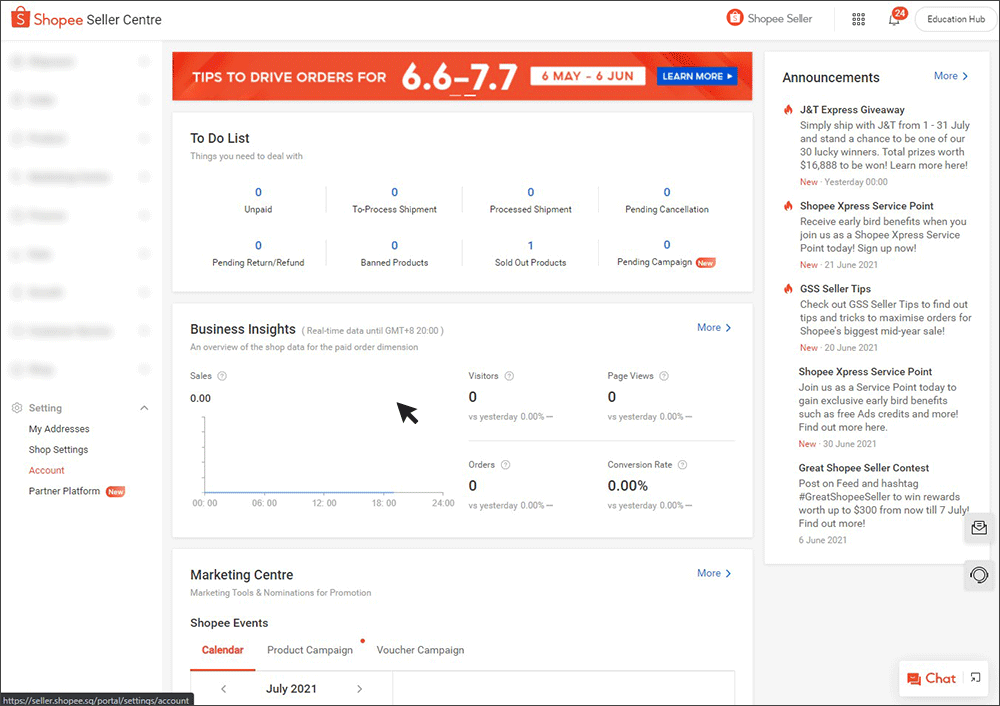Contact support via the headset icon

pyautogui.click(x=978, y=575)
